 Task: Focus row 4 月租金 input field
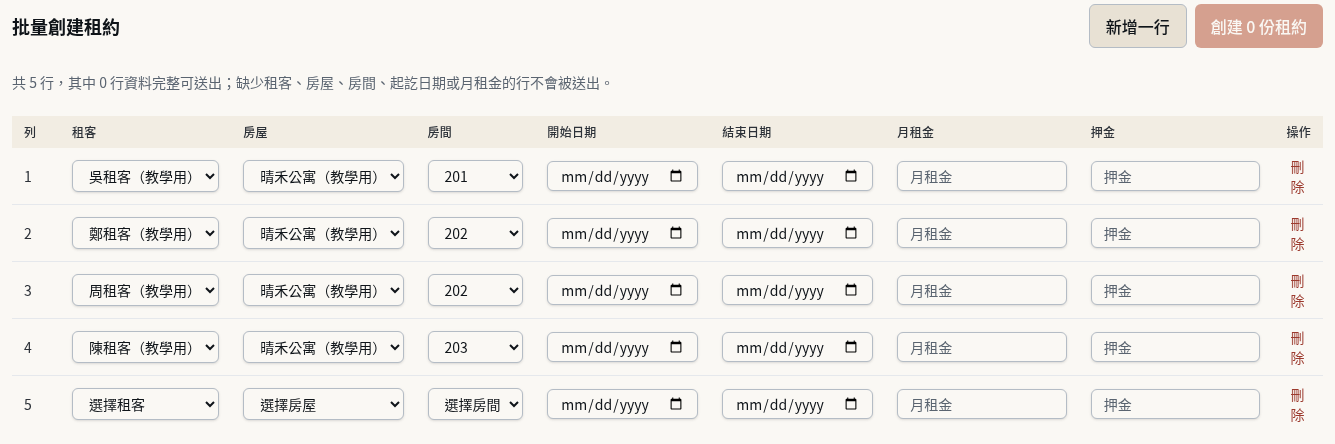click(x=982, y=347)
